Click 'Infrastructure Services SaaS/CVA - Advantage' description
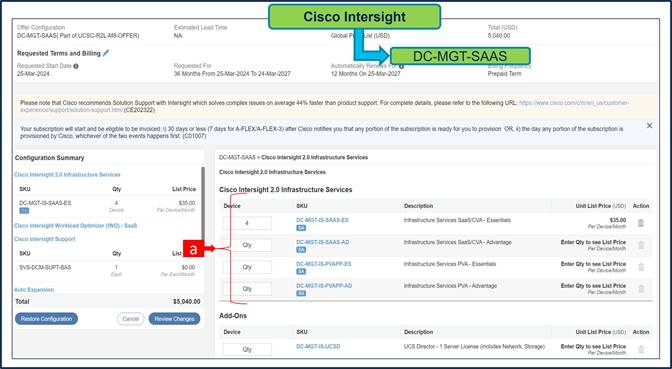The image size is (672, 369). click(458, 242)
